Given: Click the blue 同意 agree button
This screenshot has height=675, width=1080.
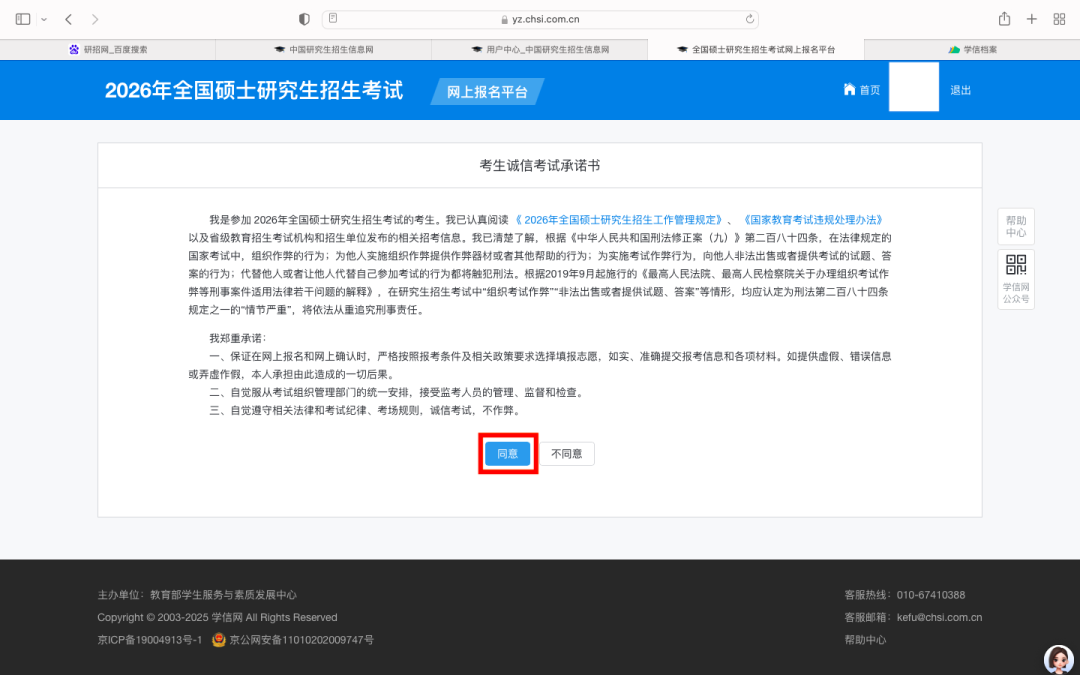Looking at the screenshot, I should pyautogui.click(x=508, y=454).
